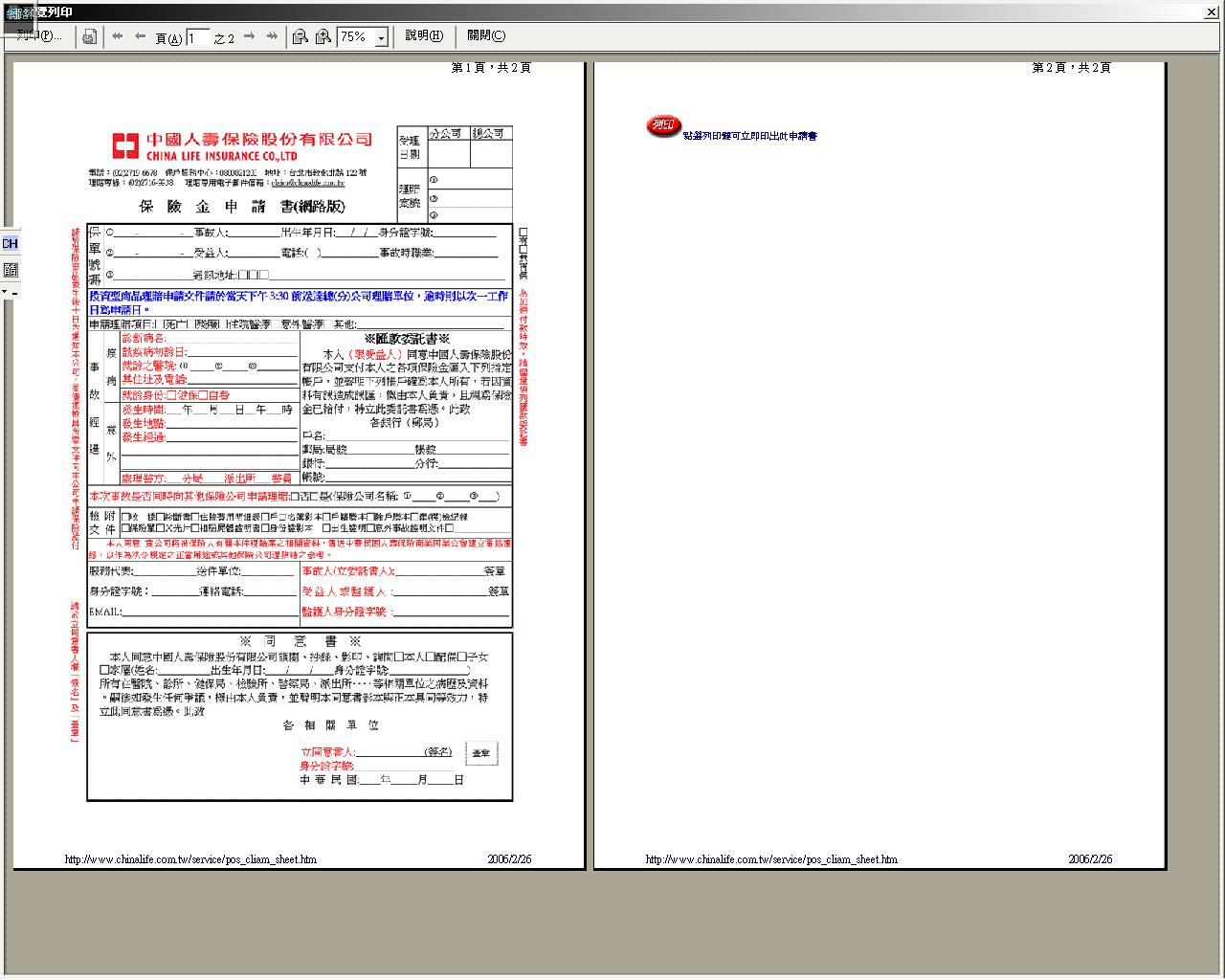Minimize the language bar
Image resolution: width=1225 pixels, height=980 pixels.
(14, 291)
